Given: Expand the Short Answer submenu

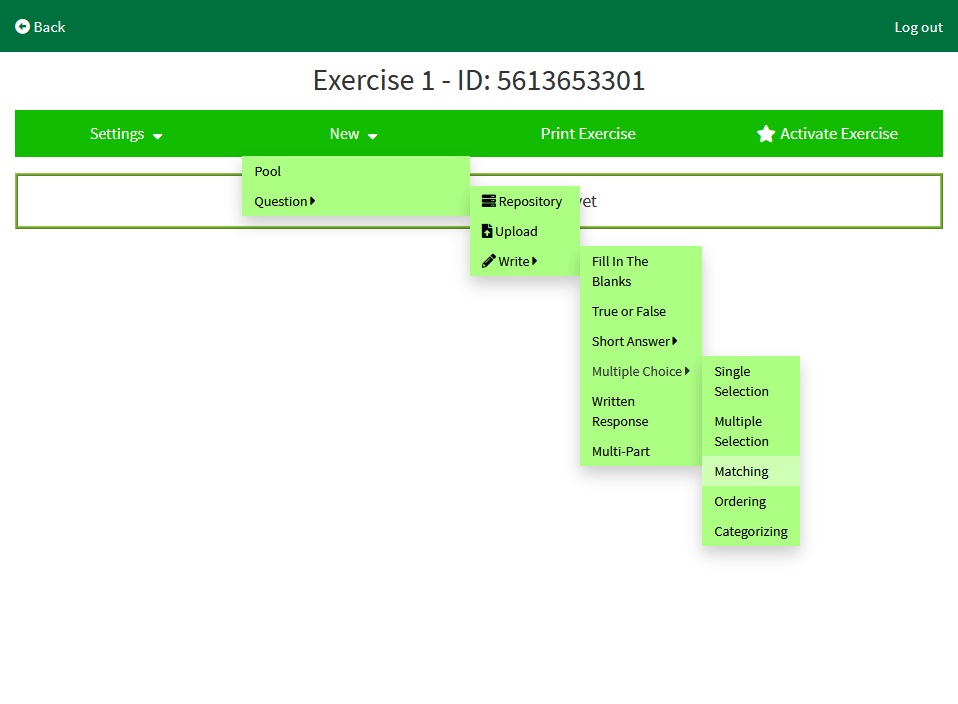Looking at the screenshot, I should click(x=635, y=341).
